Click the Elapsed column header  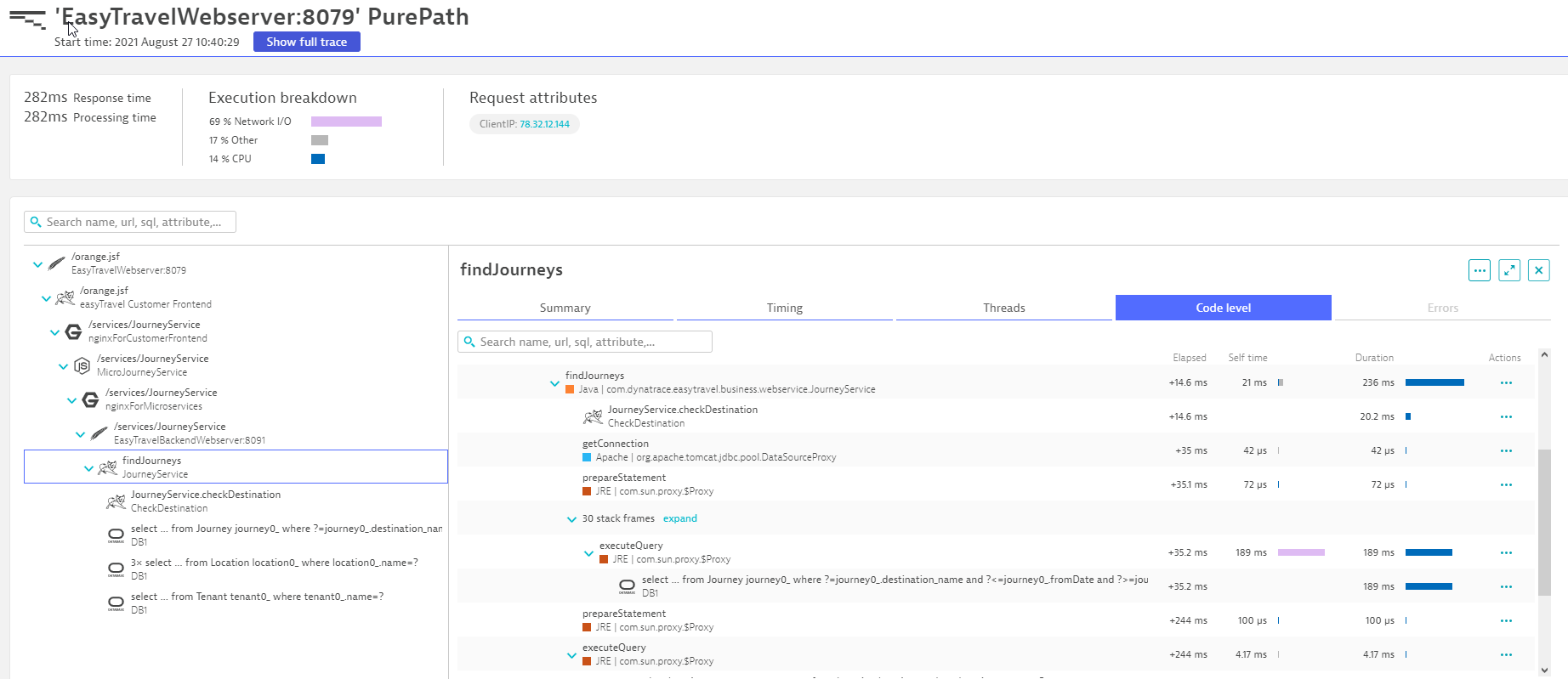pos(1190,358)
